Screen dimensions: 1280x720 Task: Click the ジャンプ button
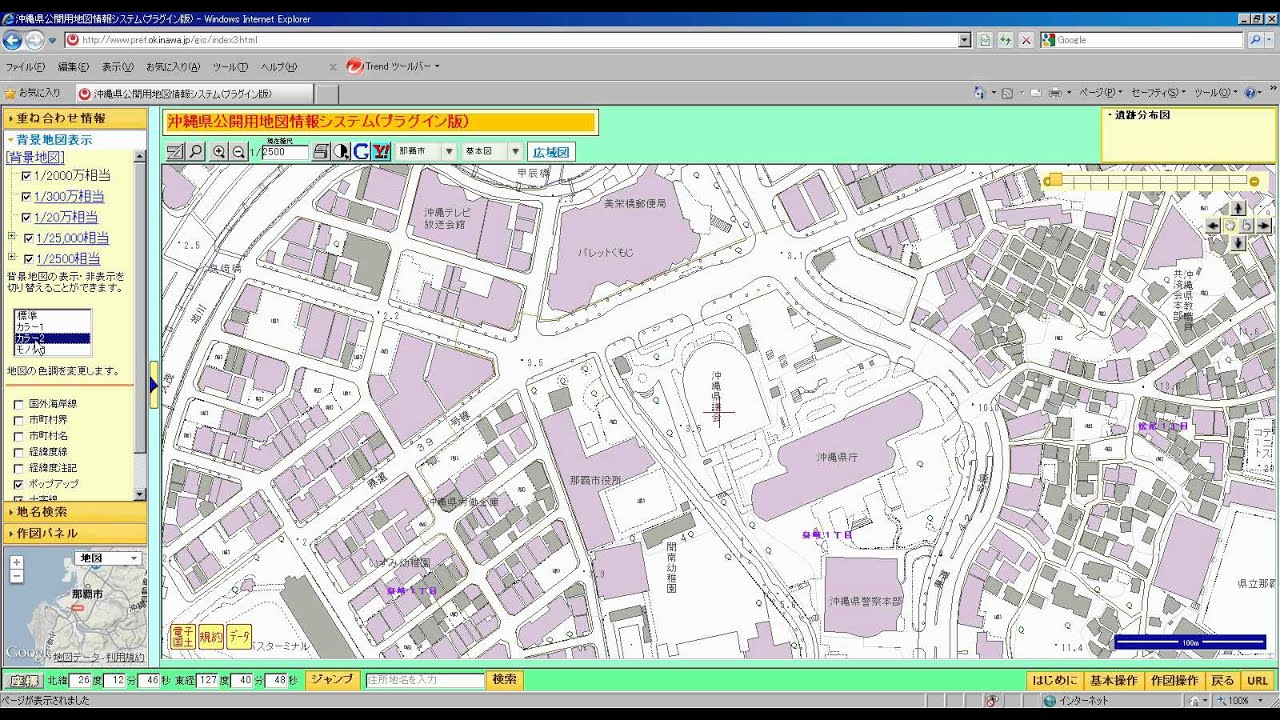point(332,680)
